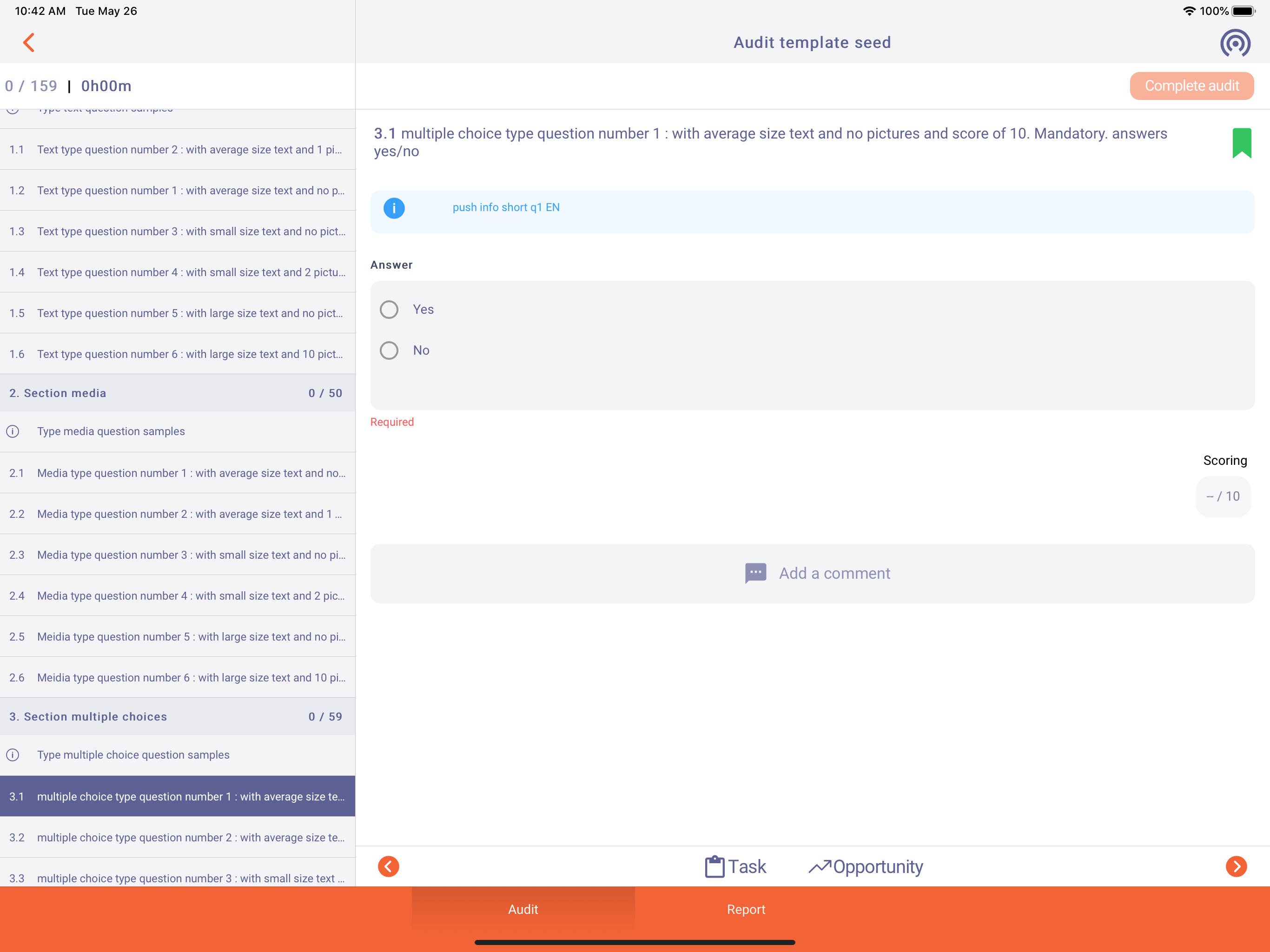Select the No radio button

tap(389, 350)
